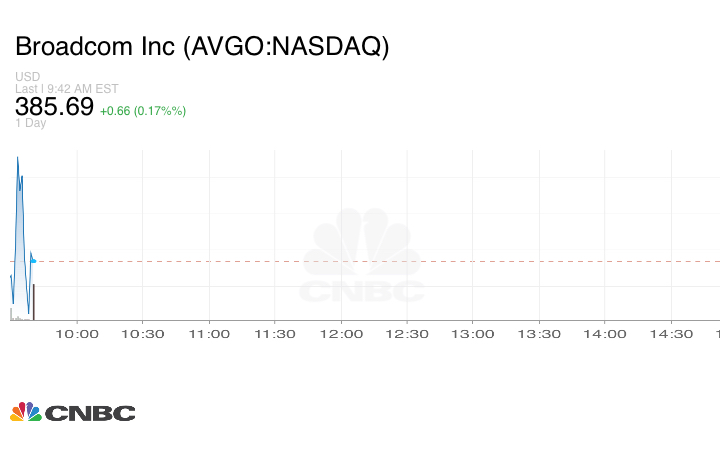The image size is (720, 450).
Task: Click the CNBC wordmark beside the peacock logo
Action: 90,413
